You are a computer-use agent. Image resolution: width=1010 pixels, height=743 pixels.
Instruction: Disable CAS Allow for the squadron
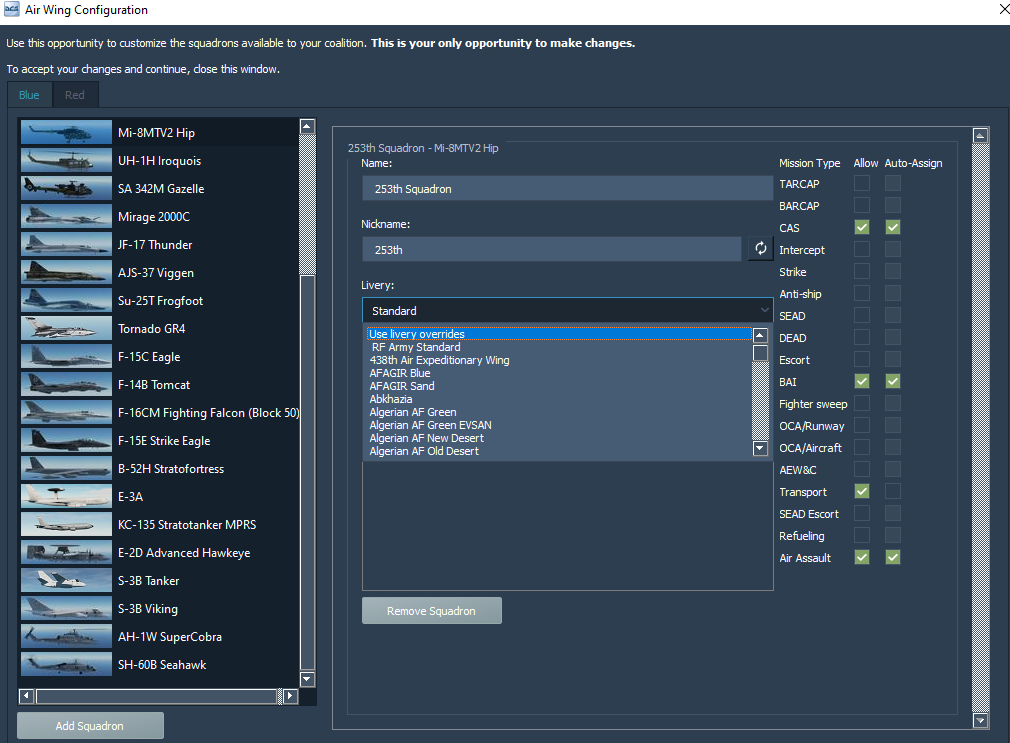861,227
